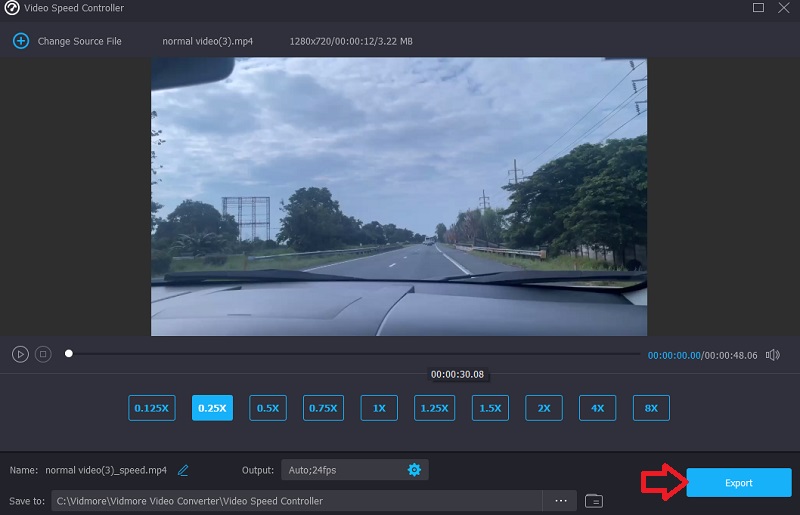Viewport: 800px width, 515px height.
Task: Choose the 2X speed option
Action: pyautogui.click(x=544, y=408)
